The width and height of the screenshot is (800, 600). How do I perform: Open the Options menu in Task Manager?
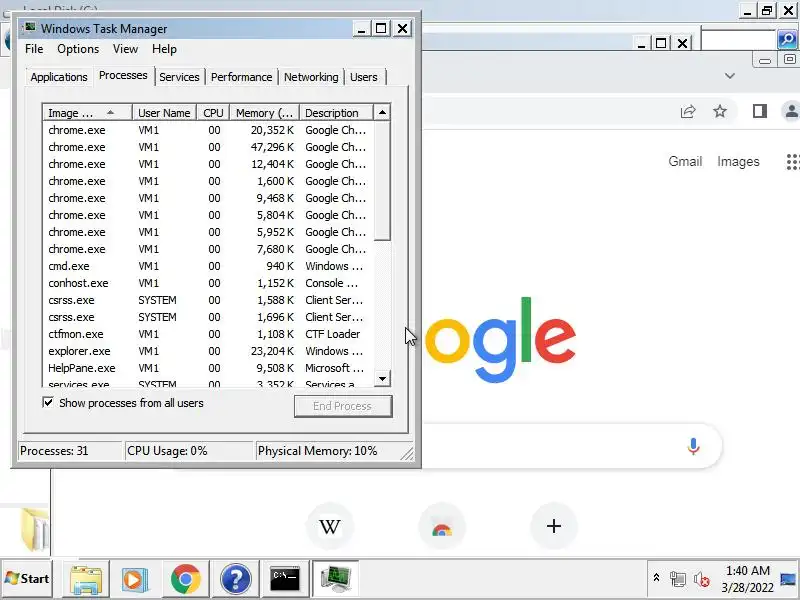(78, 49)
